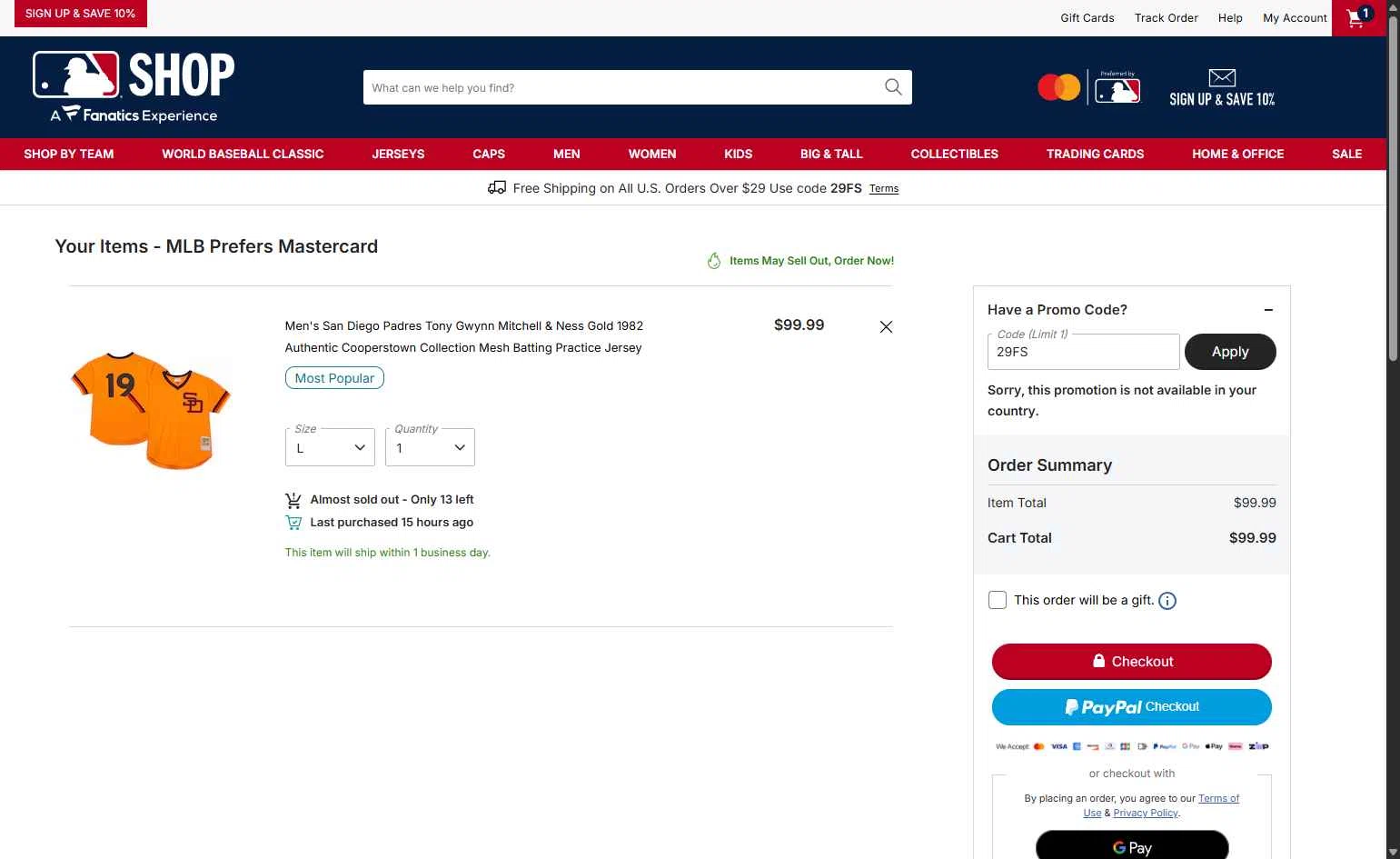Click 'Almost sold out - Only 13 left'

tap(392, 500)
